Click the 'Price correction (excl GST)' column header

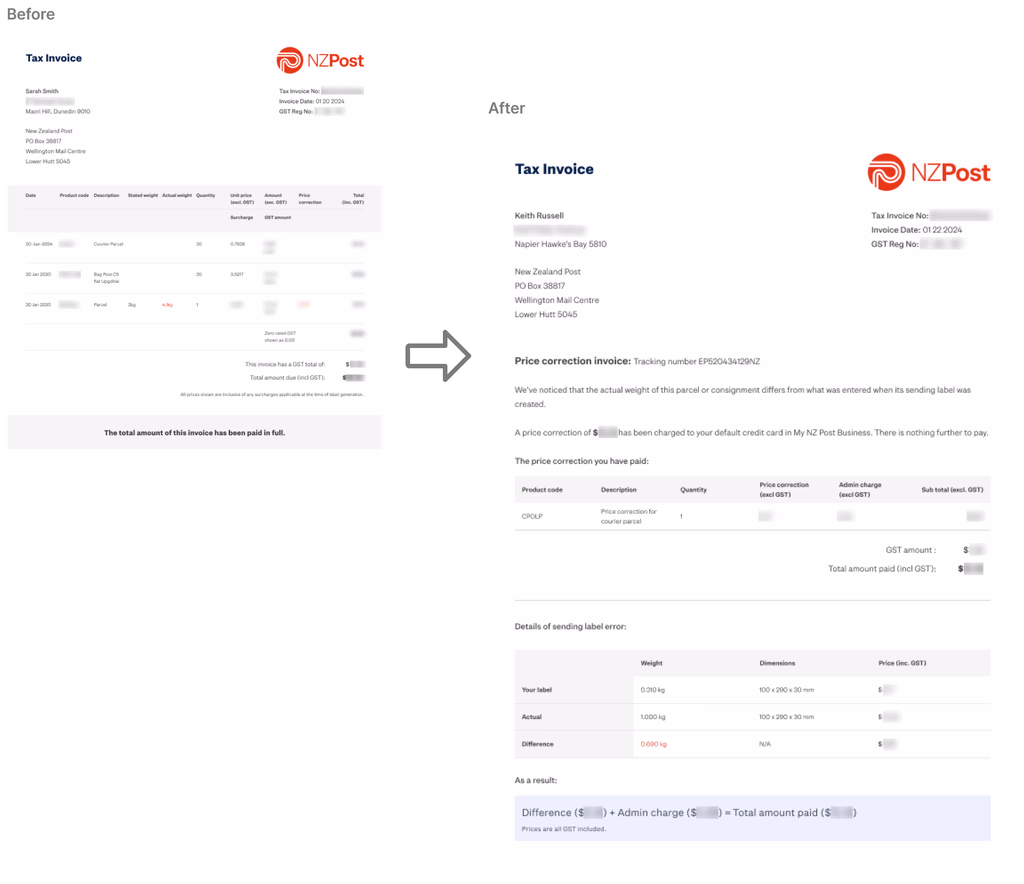[x=784, y=490]
